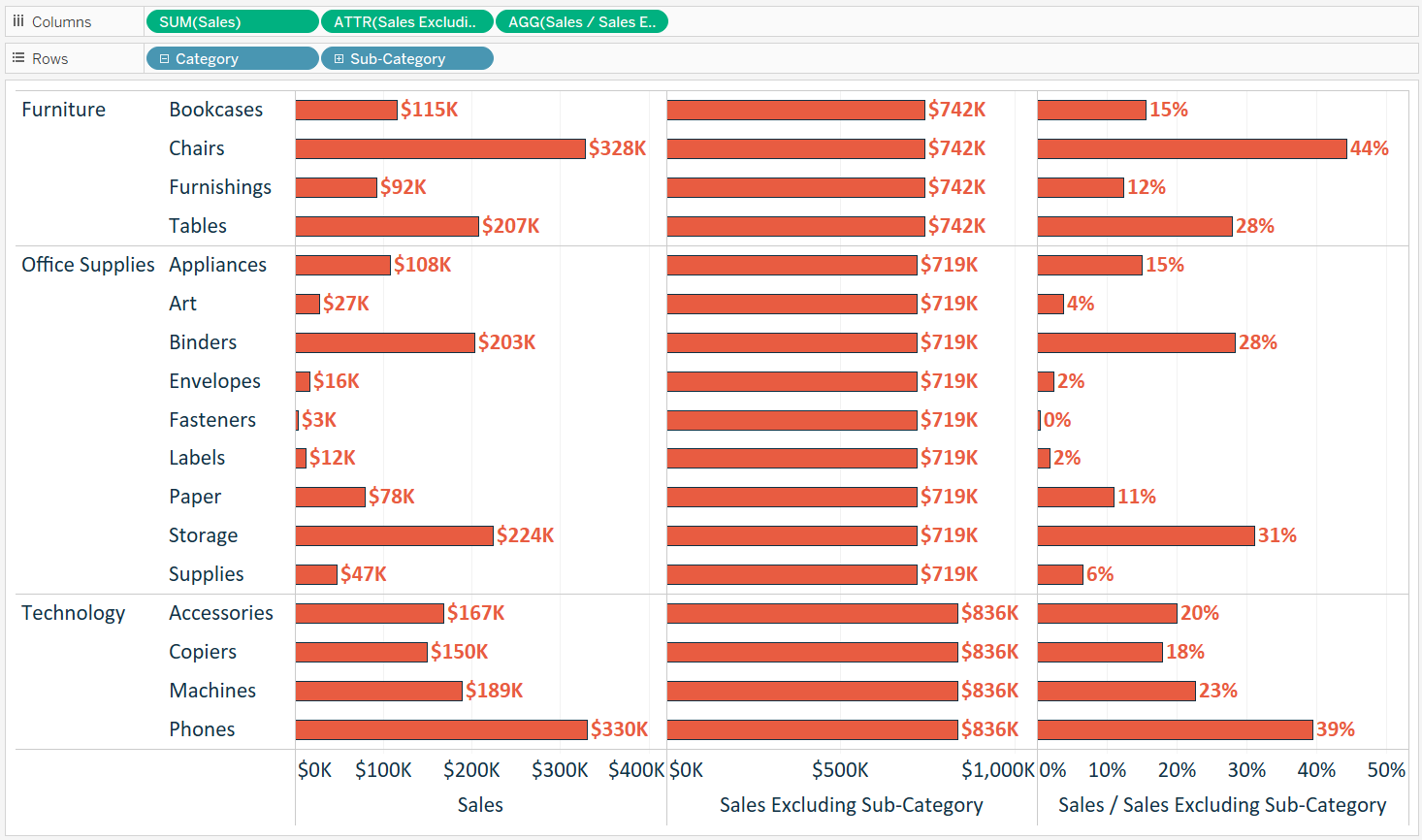Click the Sales axis title
Screen dimensions: 1422x840
coord(479,804)
